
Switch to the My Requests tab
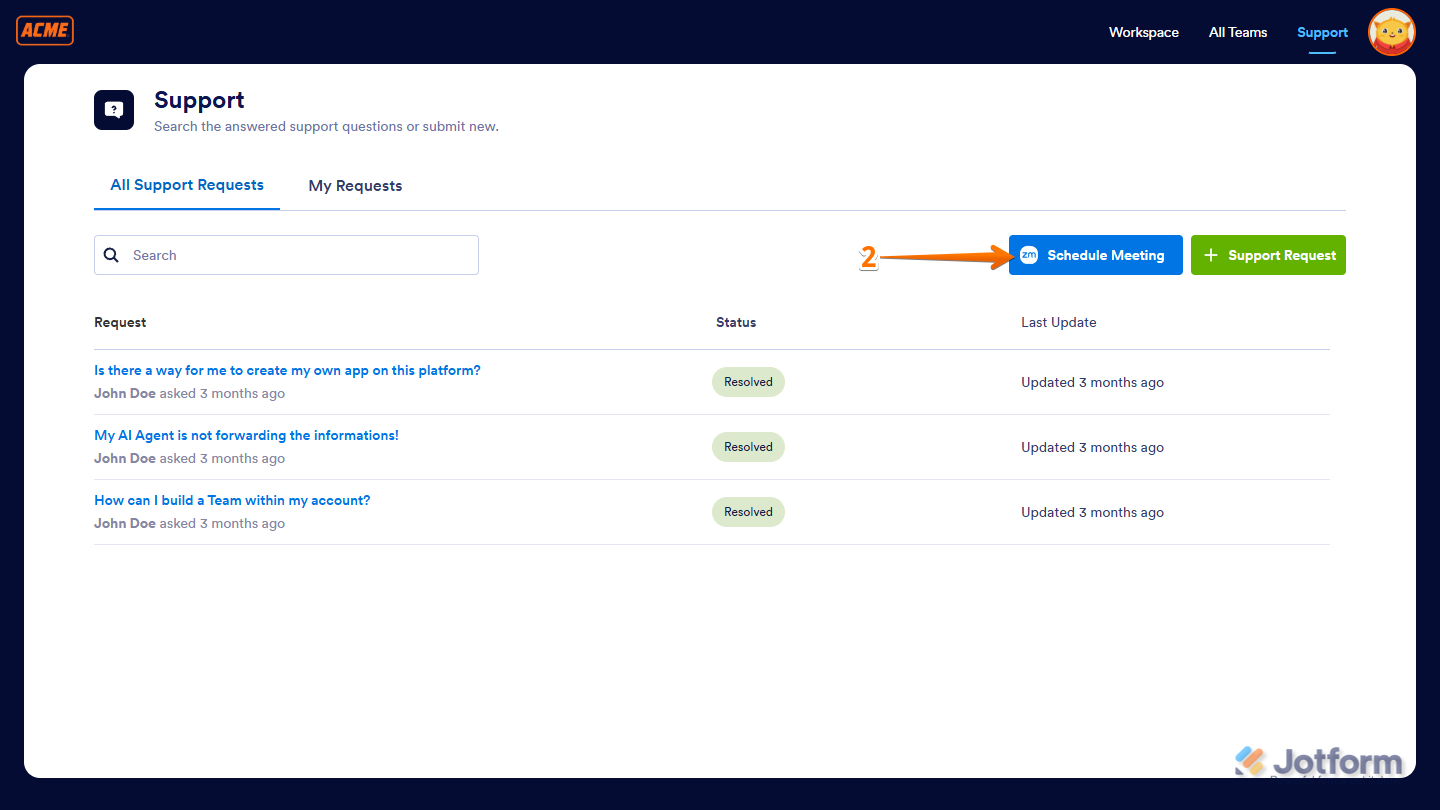(355, 185)
